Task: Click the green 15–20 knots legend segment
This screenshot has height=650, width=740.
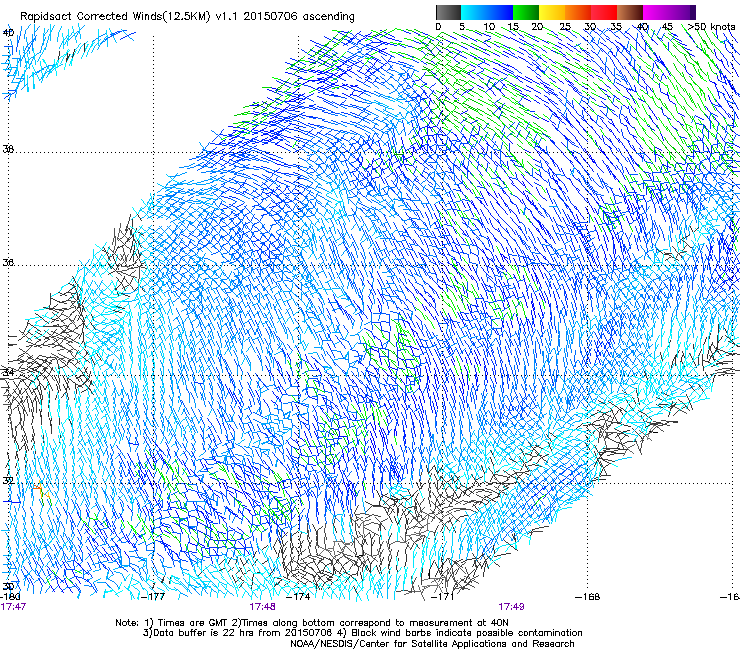Action: click(x=526, y=12)
